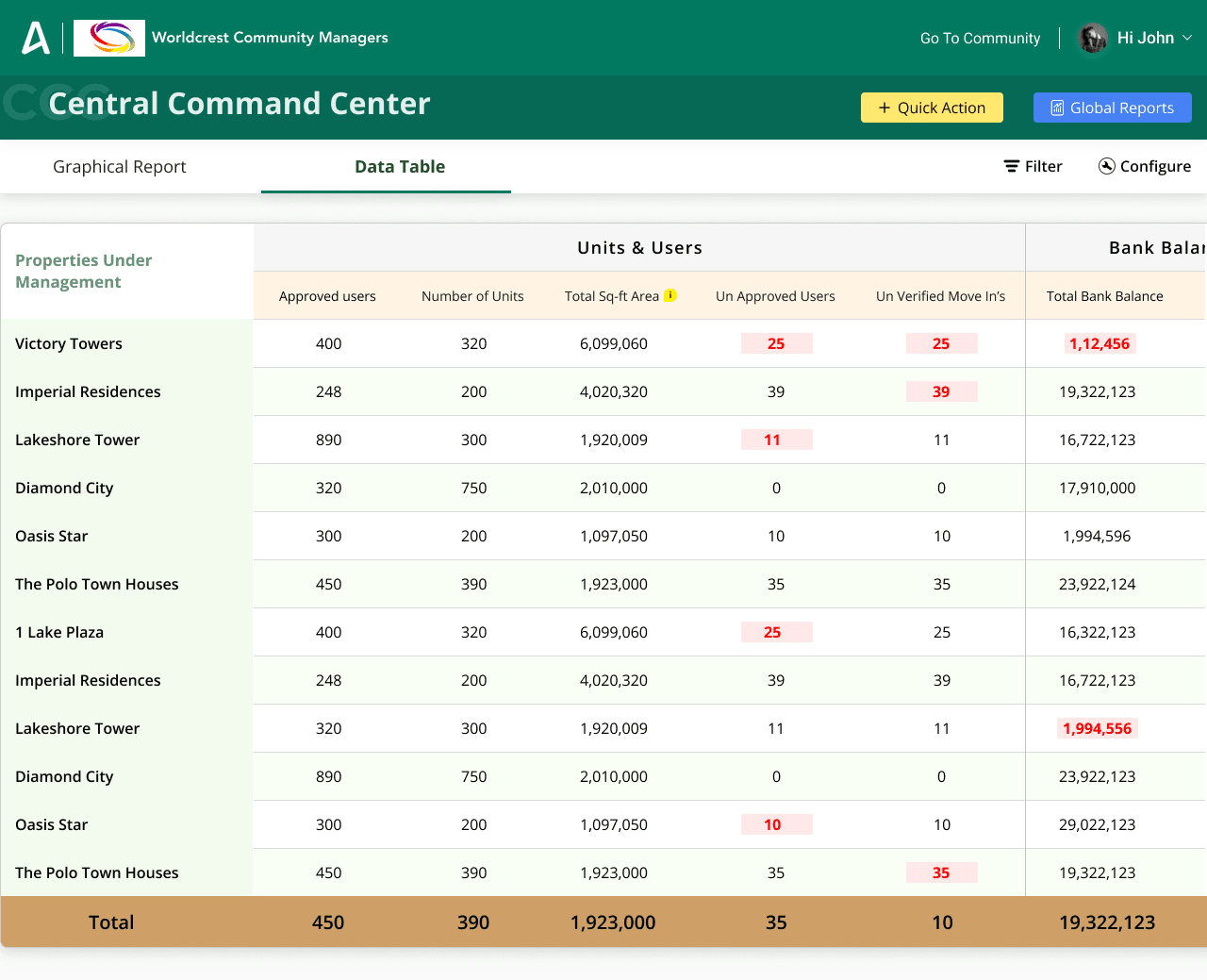Open the Global Reports button
The width and height of the screenshot is (1207, 980).
click(x=1113, y=108)
